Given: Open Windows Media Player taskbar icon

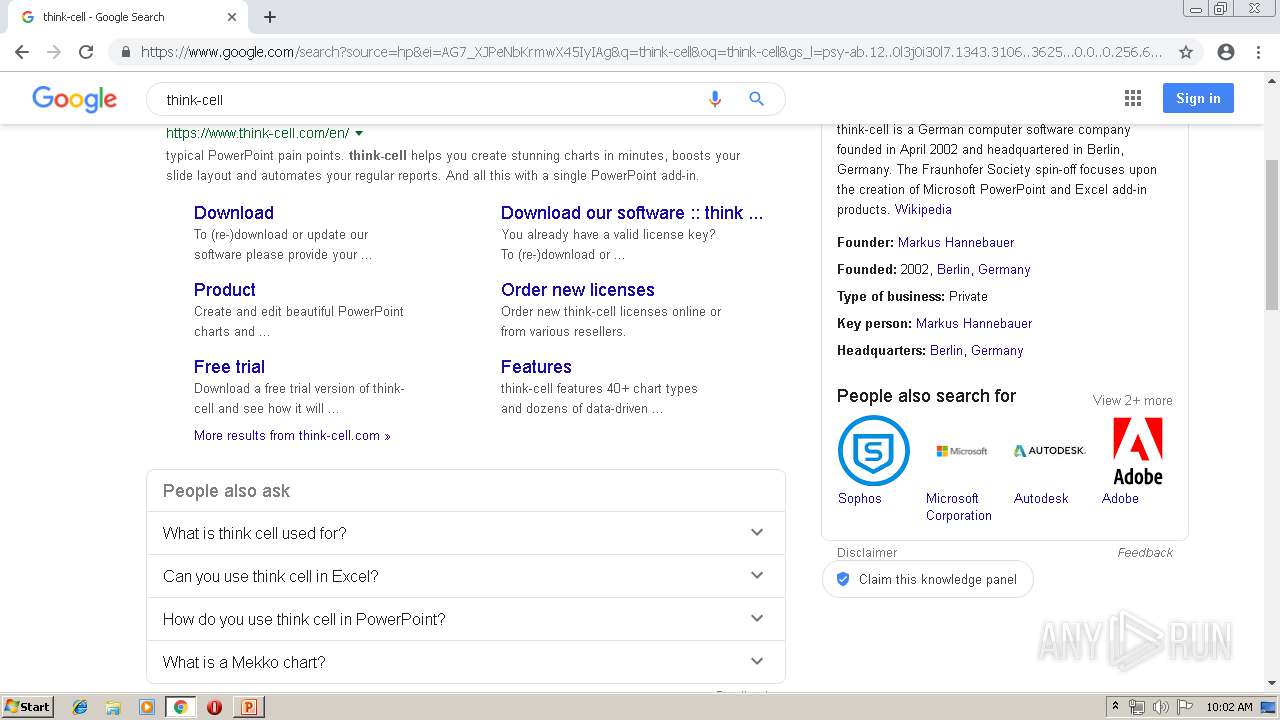Looking at the screenshot, I should point(147,707).
